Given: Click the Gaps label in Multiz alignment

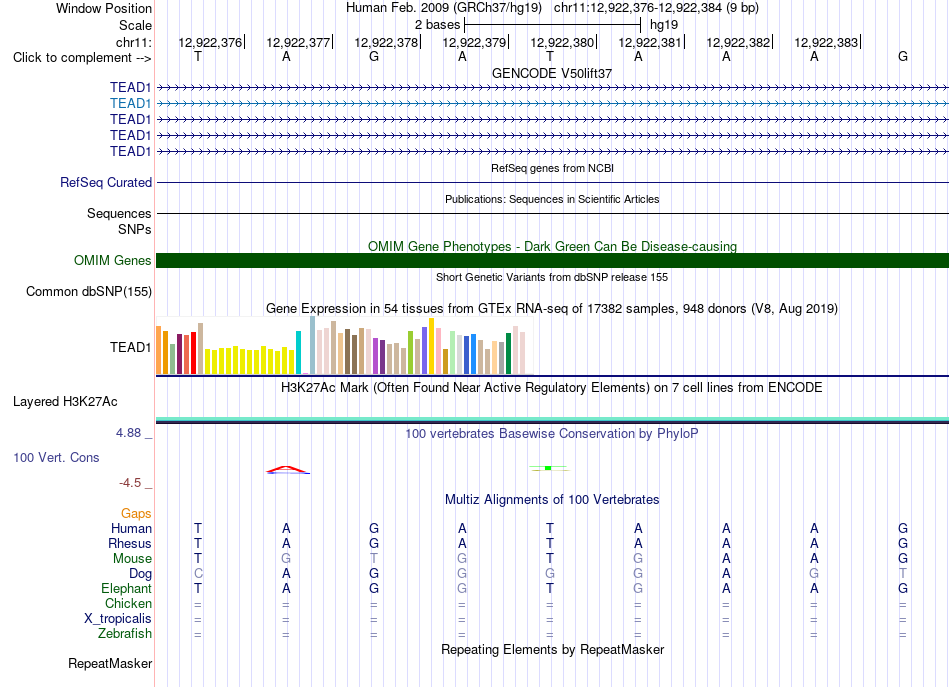Looking at the screenshot, I should (x=136, y=514).
